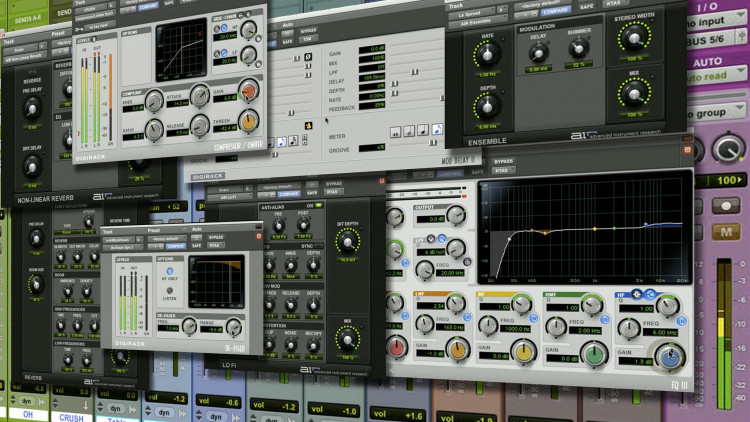Click the Safe button in Mod Delay II
This screenshot has height=422, width=750.
click(x=287, y=42)
